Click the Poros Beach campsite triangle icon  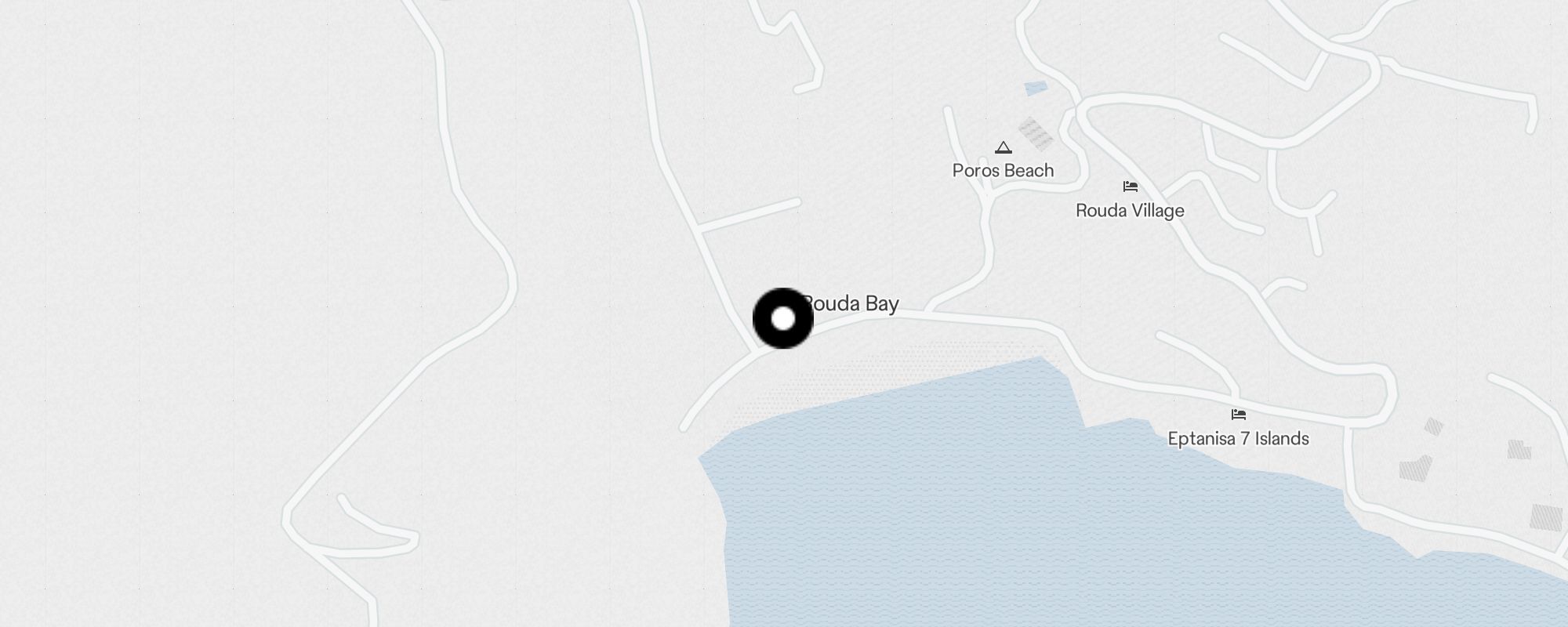pos(1003,147)
